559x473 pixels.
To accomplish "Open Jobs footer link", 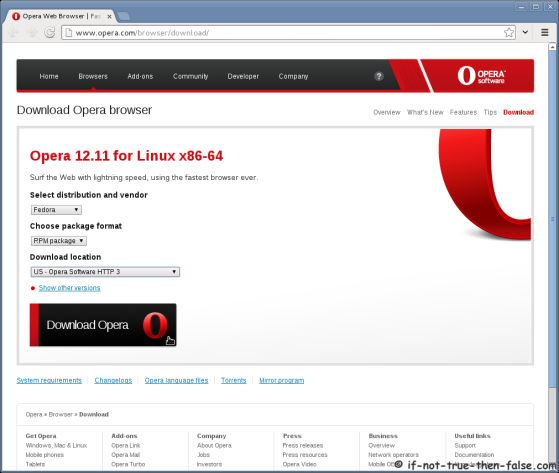I will (x=203, y=455).
